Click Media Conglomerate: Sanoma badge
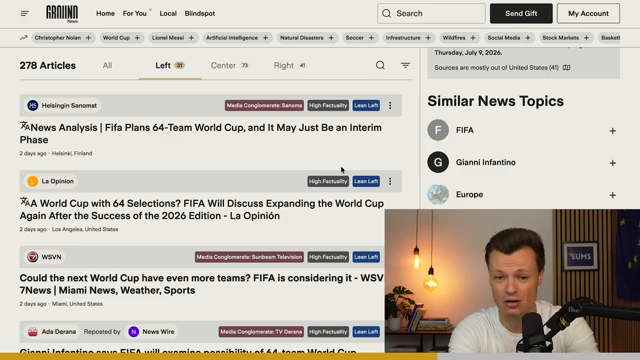This screenshot has width=640, height=360. click(264, 105)
